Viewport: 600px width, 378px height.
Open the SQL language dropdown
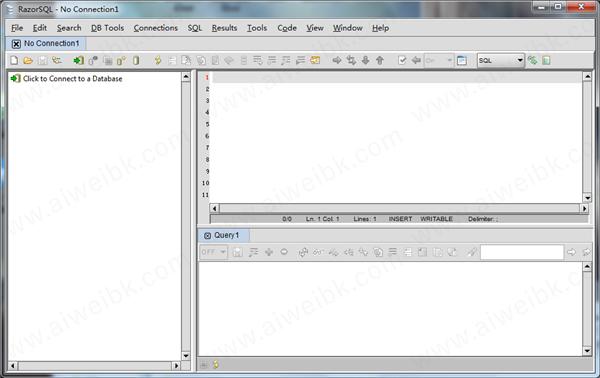[501, 60]
